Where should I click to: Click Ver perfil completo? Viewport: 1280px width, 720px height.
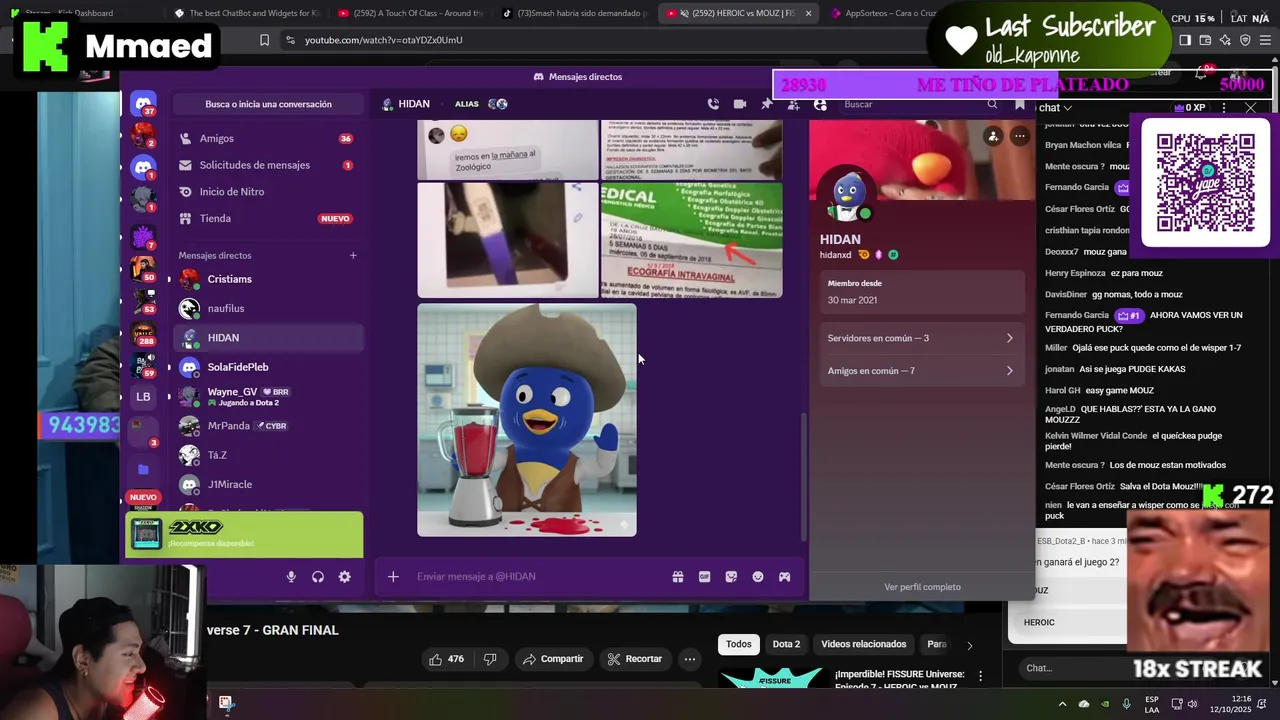click(922, 587)
